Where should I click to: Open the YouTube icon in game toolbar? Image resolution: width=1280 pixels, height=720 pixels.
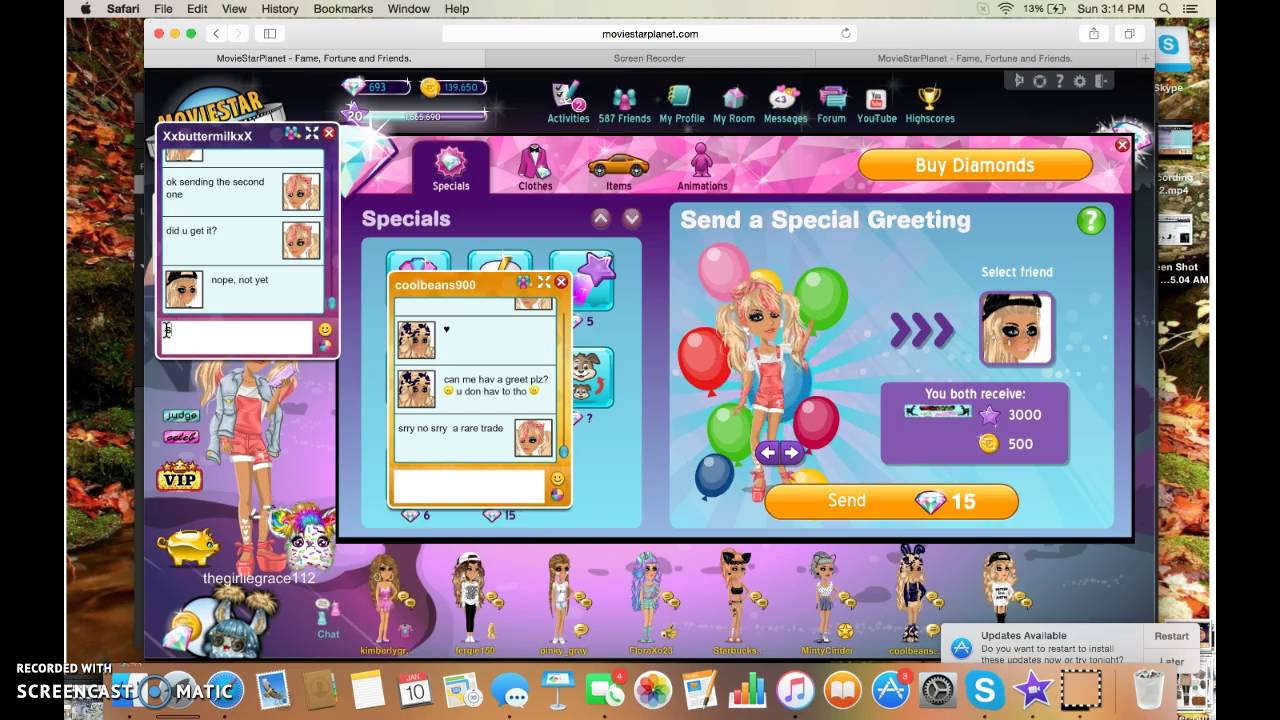[876, 103]
